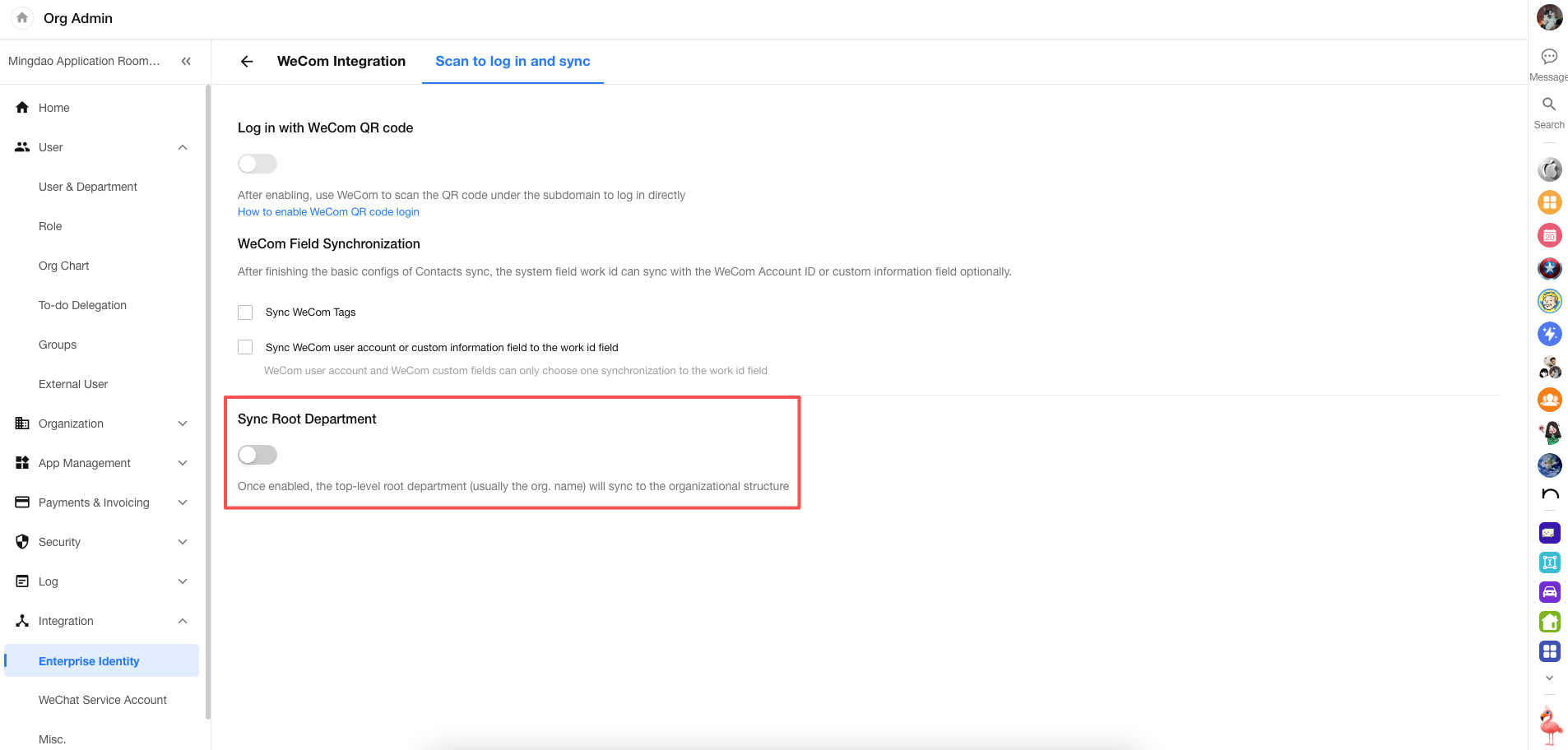1568x750 pixels.
Task: Open the orange grid app icon
Action: (x=1549, y=202)
